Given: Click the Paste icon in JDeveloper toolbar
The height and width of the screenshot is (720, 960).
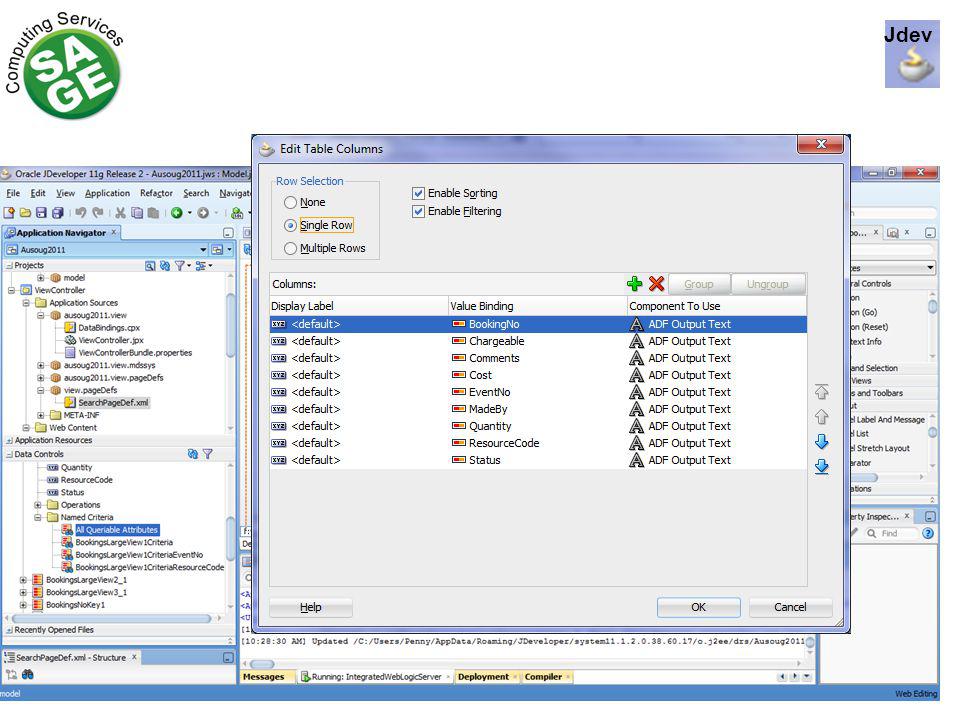Looking at the screenshot, I should pos(153,212).
